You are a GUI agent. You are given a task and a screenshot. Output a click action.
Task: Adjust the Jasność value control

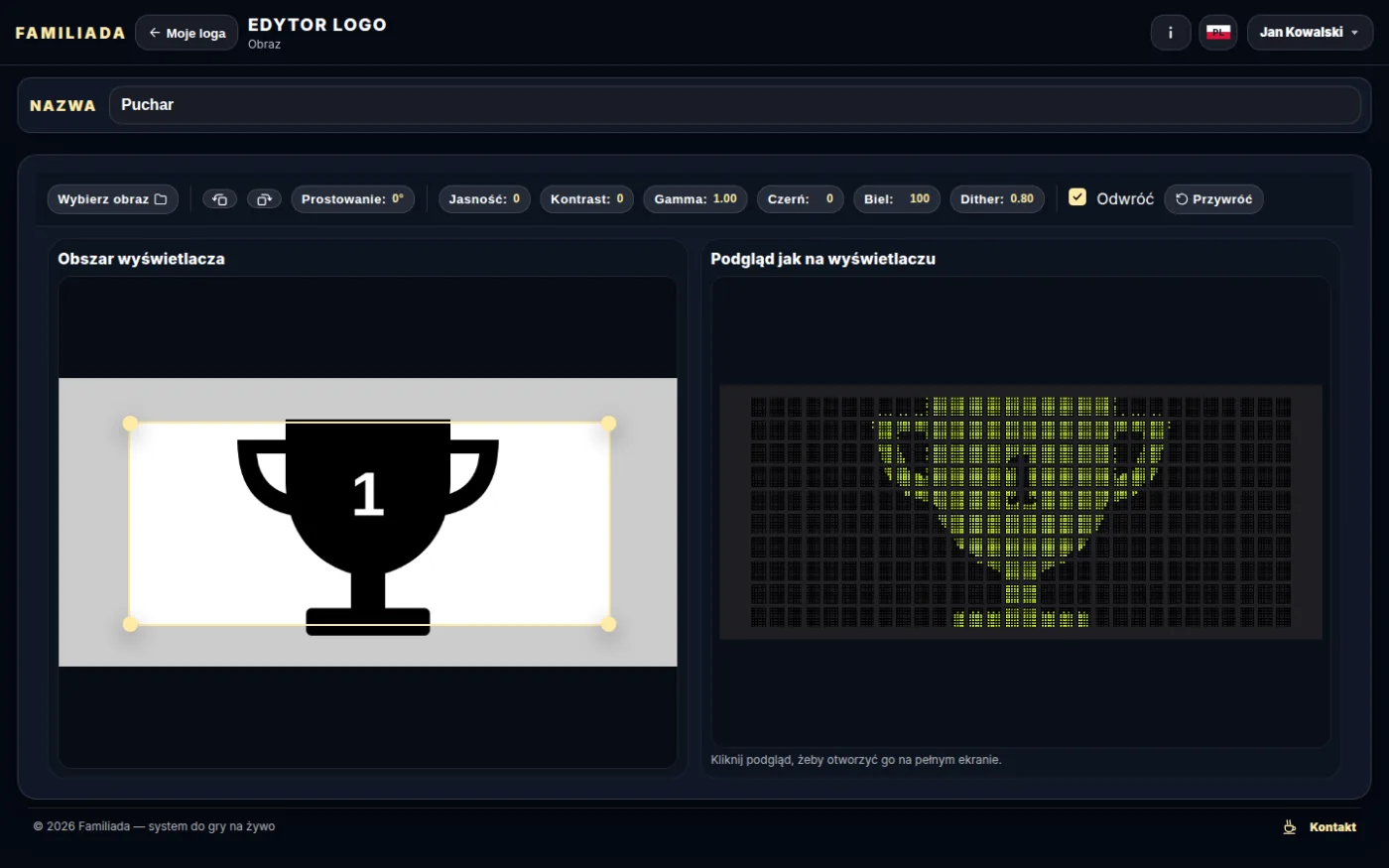pos(484,199)
